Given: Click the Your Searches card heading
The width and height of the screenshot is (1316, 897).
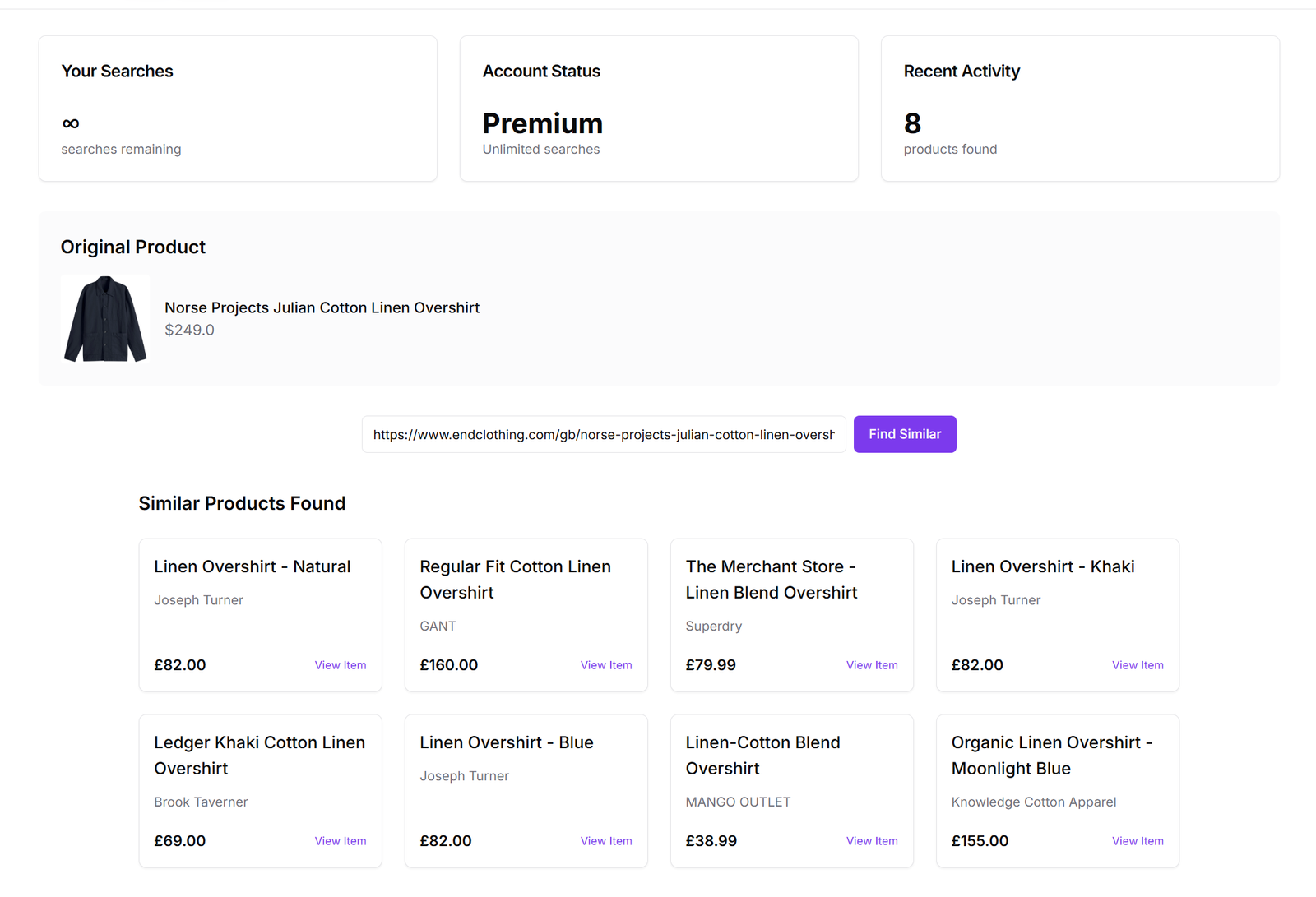Looking at the screenshot, I should tap(117, 72).
